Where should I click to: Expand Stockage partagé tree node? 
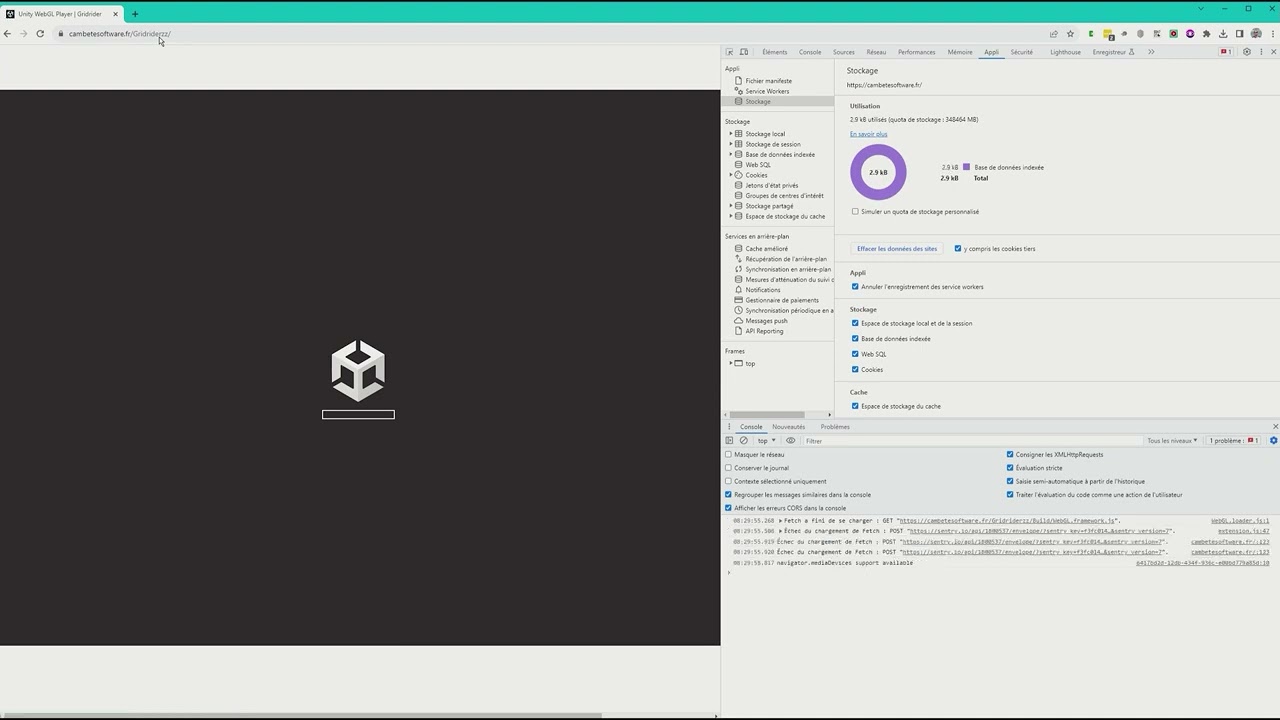731,206
